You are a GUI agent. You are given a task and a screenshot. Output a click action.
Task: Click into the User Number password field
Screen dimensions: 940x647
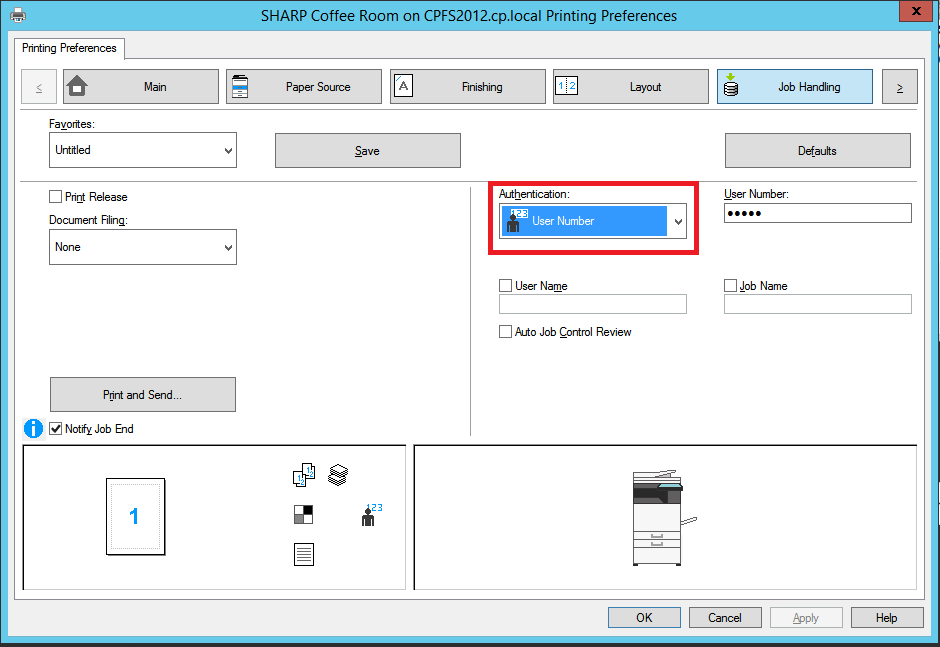click(818, 213)
